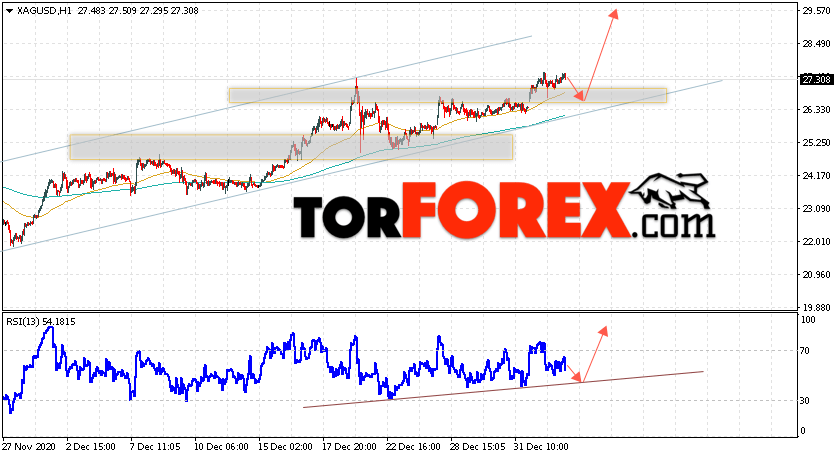838x458 pixels.
Task: Select the OHLC values 27.483 27.509 27.295 27.308
Action: tap(138, 11)
